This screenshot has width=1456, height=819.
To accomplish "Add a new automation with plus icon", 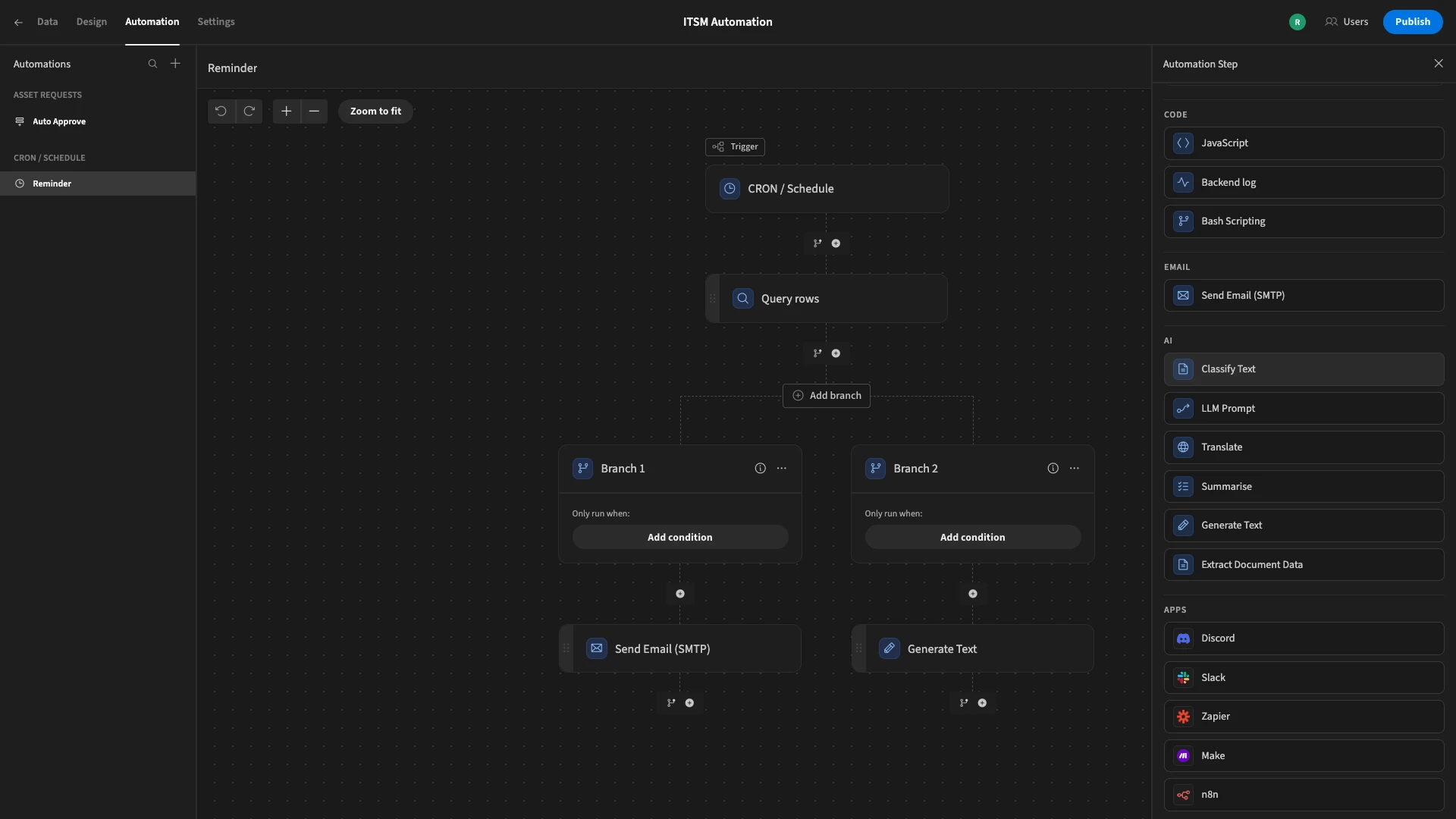I will tap(175, 64).
